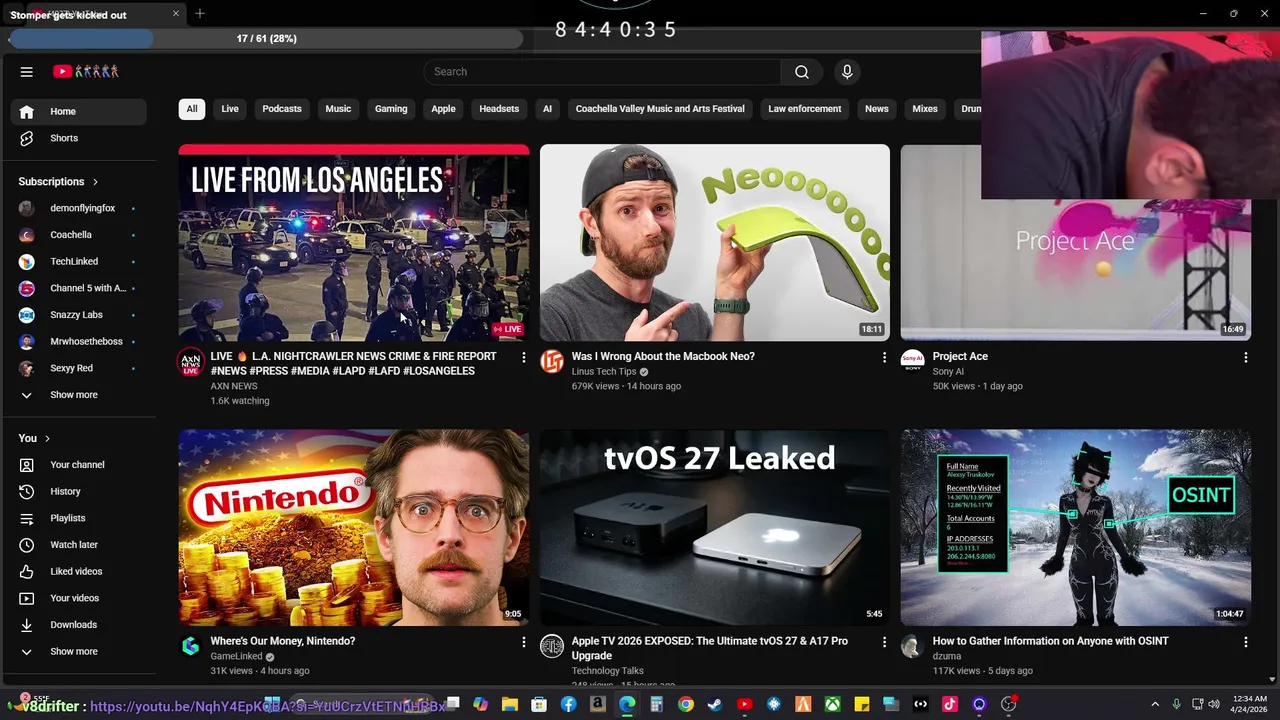This screenshot has height=720, width=1280.
Task: Open the options menu for the Apple TV 2026 video
Action: (x=884, y=642)
